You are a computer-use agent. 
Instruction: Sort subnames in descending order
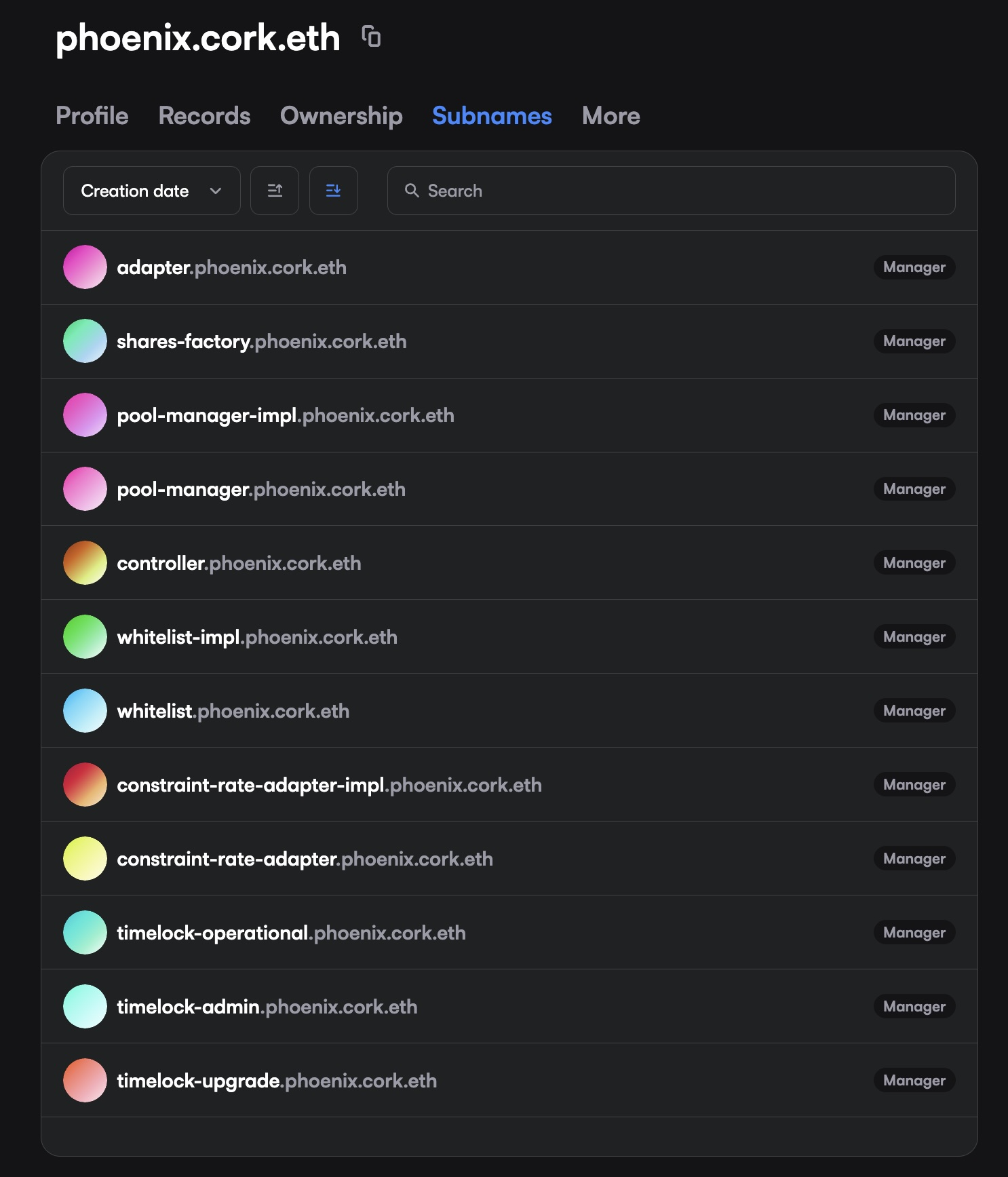point(333,191)
